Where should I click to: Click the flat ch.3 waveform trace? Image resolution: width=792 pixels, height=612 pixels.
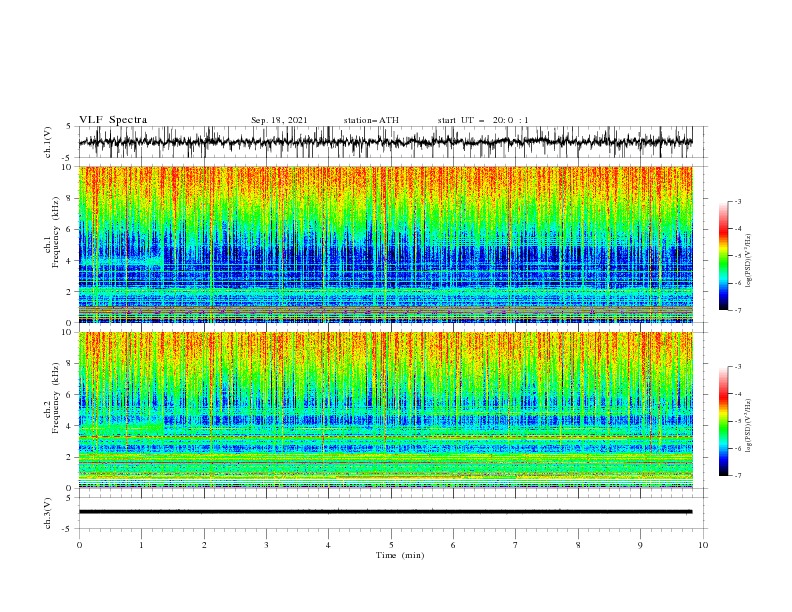[385, 512]
